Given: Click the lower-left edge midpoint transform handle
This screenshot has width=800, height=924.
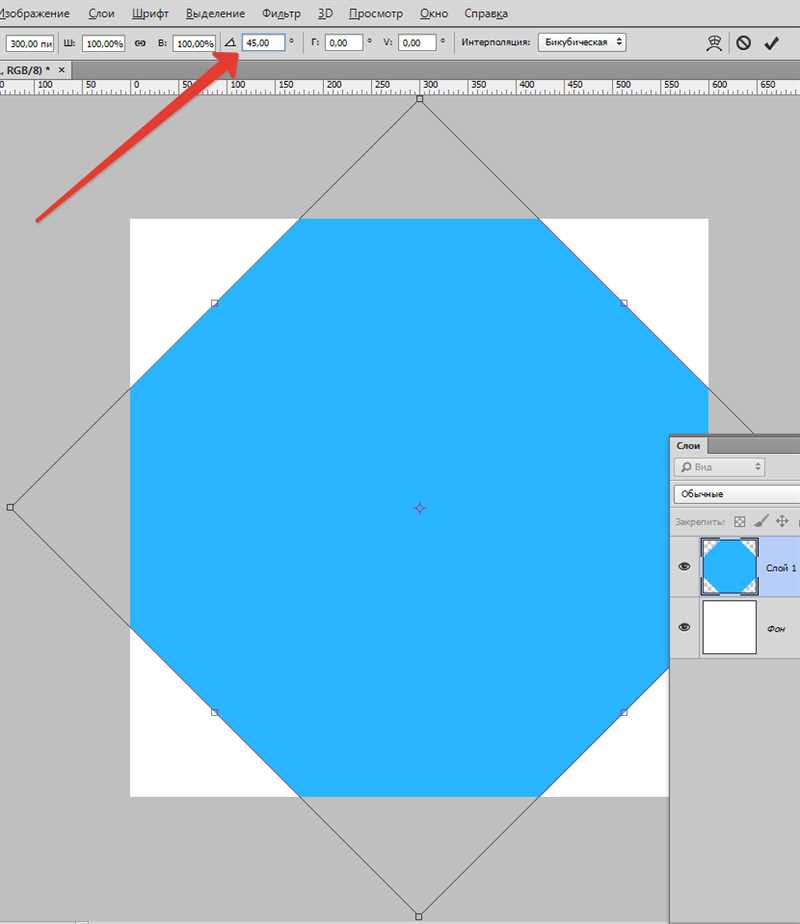Looking at the screenshot, I should click(x=215, y=712).
